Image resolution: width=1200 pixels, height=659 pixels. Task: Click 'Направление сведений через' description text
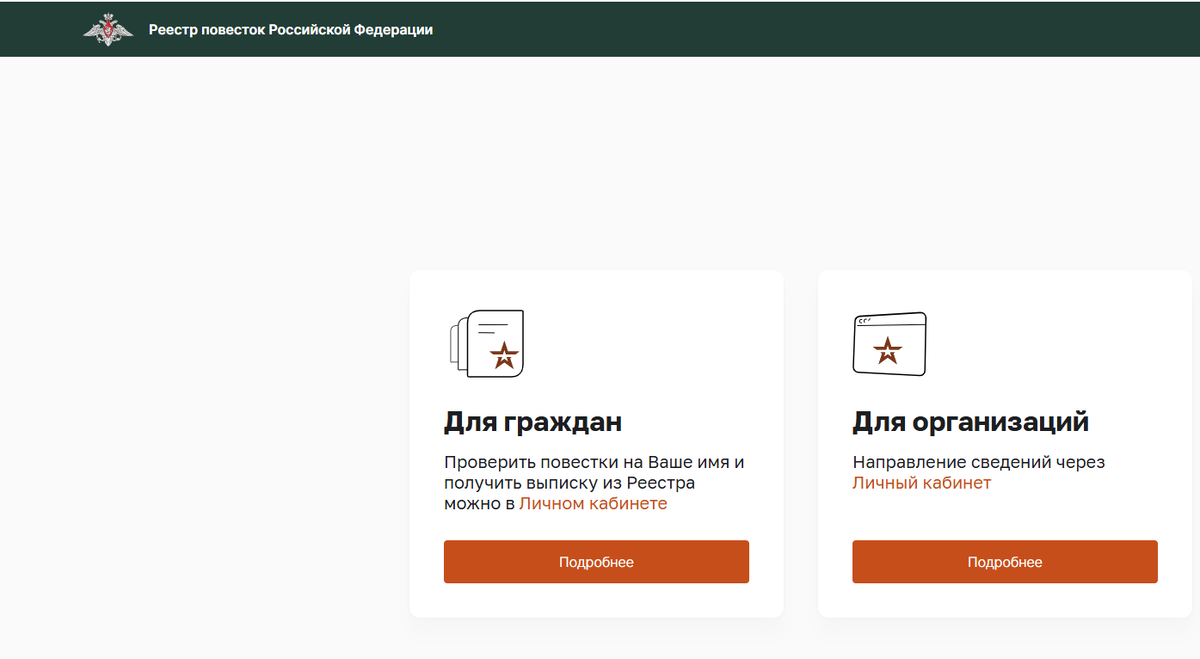tap(978, 462)
